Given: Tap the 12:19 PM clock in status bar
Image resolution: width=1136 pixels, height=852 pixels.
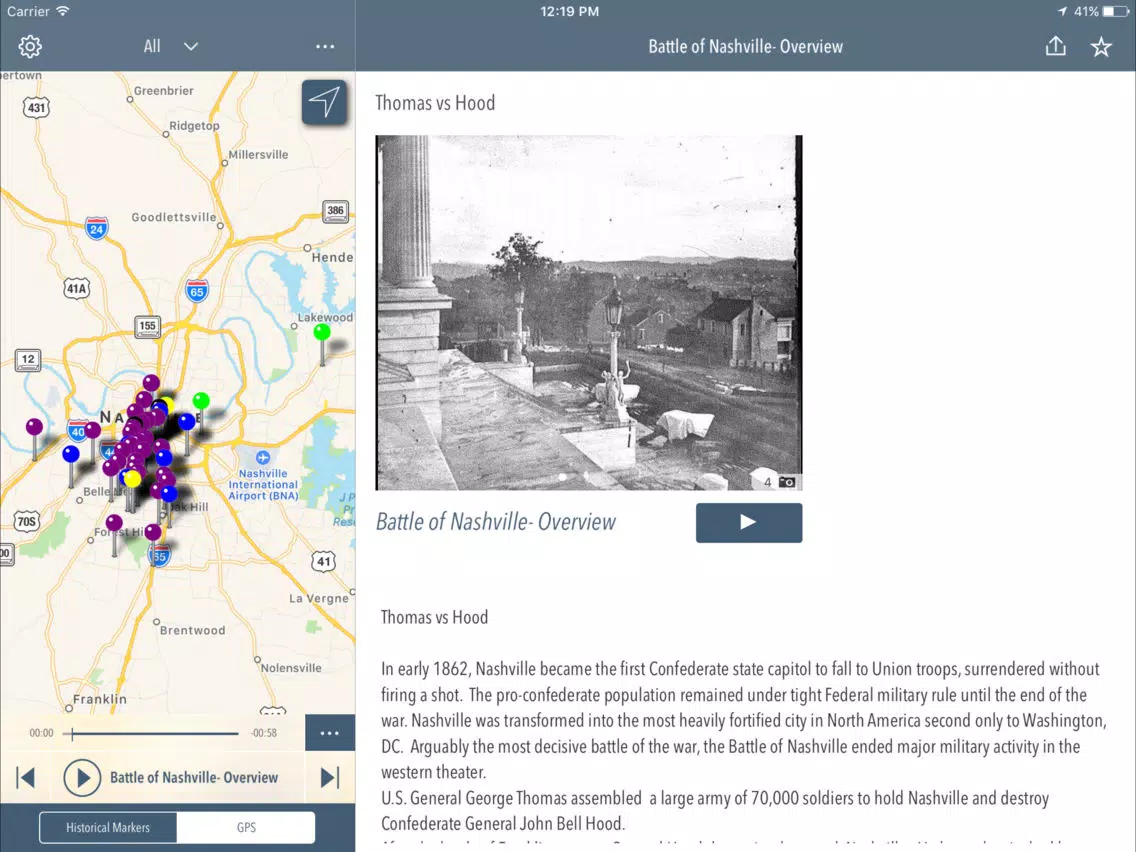Looking at the screenshot, I should [569, 12].
